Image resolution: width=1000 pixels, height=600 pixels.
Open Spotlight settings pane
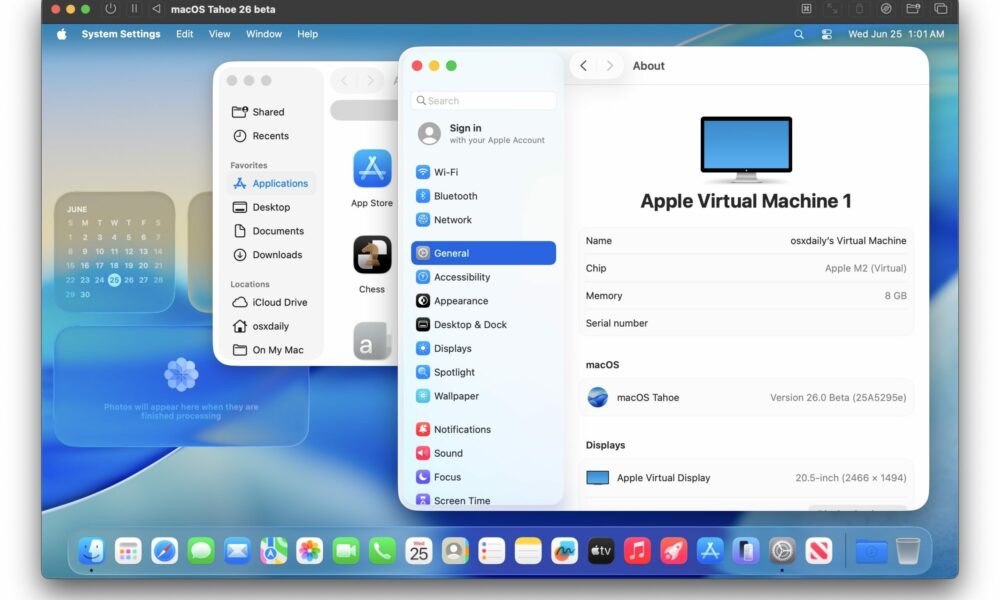pos(483,372)
